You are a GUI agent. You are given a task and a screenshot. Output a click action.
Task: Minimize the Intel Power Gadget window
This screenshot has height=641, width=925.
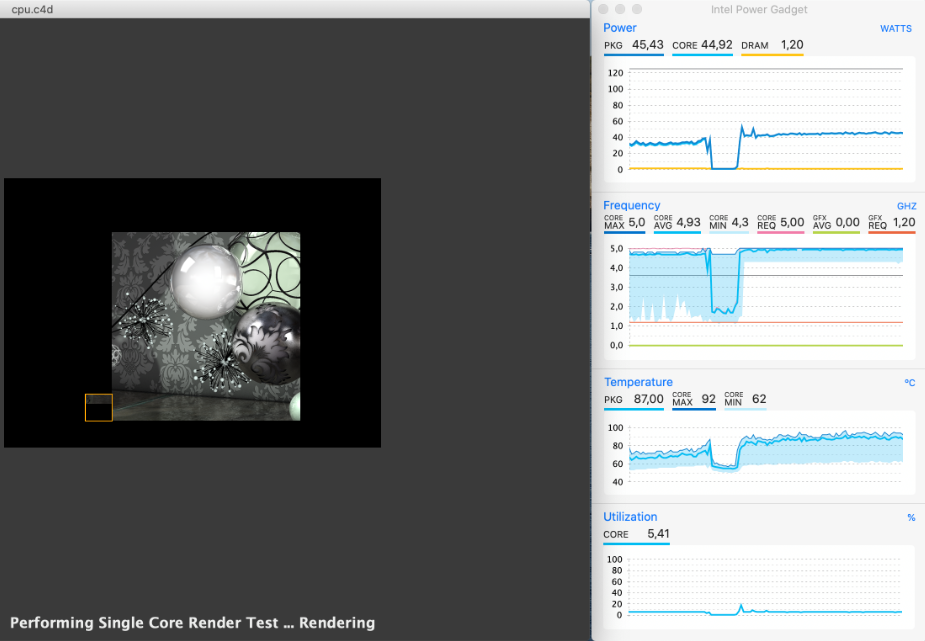coord(617,9)
